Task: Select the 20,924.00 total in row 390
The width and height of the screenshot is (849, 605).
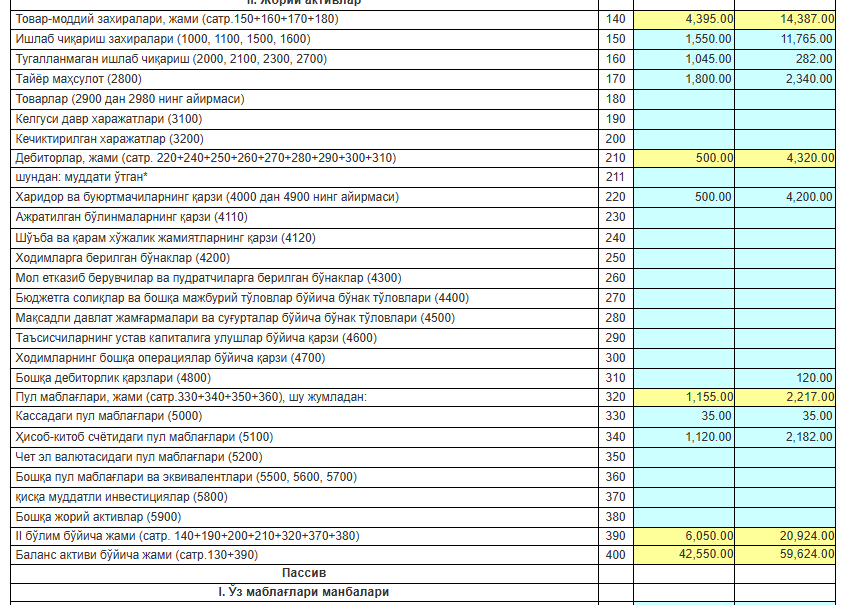Action: (785, 536)
